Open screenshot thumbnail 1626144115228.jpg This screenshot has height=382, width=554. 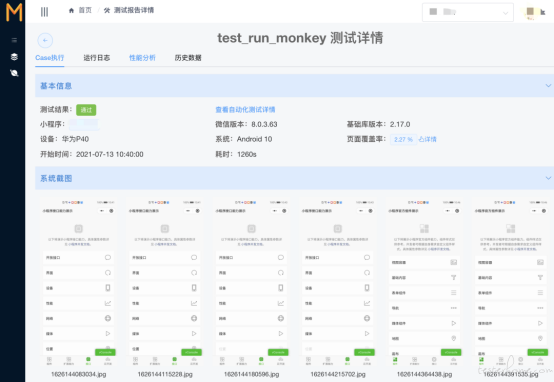pyautogui.click(x=165, y=283)
